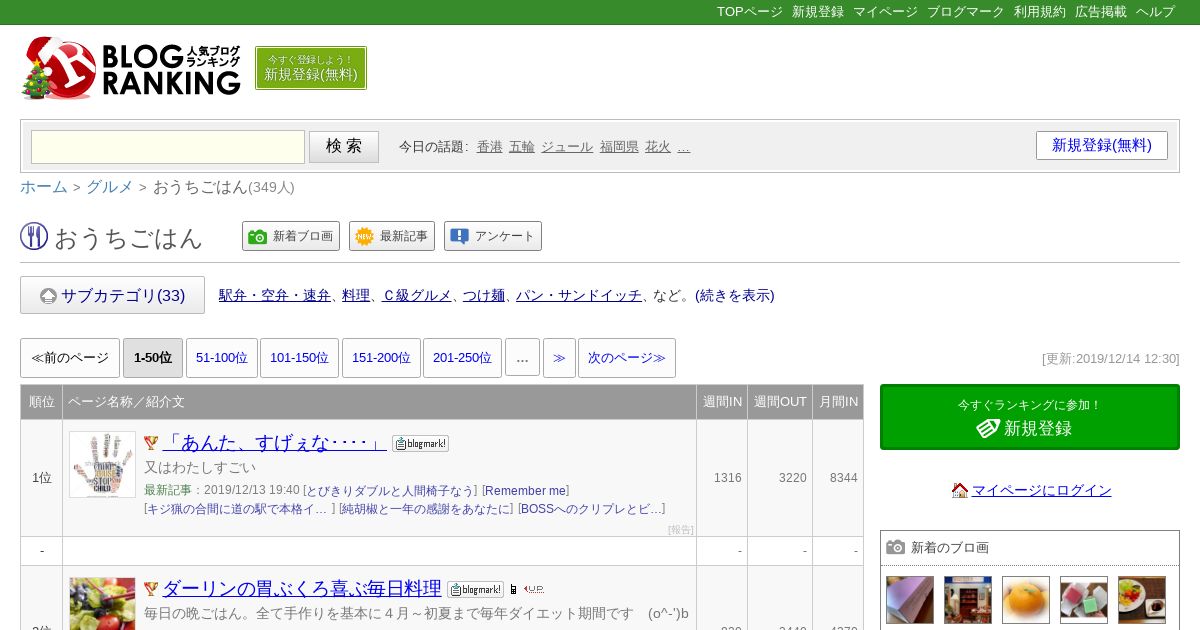Go to the ホーム breadcrumb link
The height and width of the screenshot is (630, 1200).
(44, 187)
